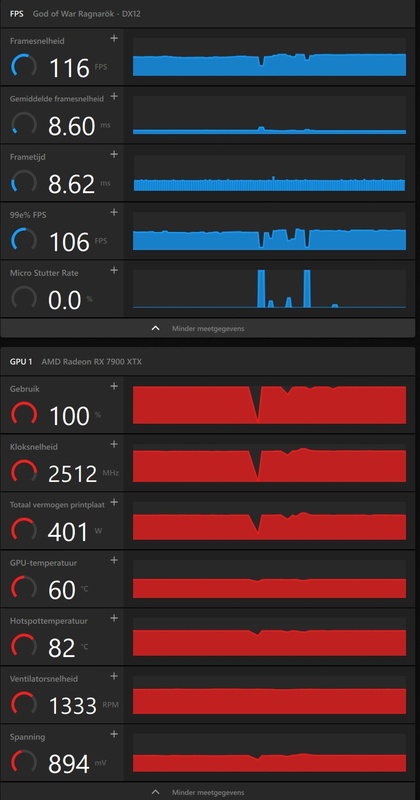Click the Micro Stutter Rate gauge dial

(23, 298)
